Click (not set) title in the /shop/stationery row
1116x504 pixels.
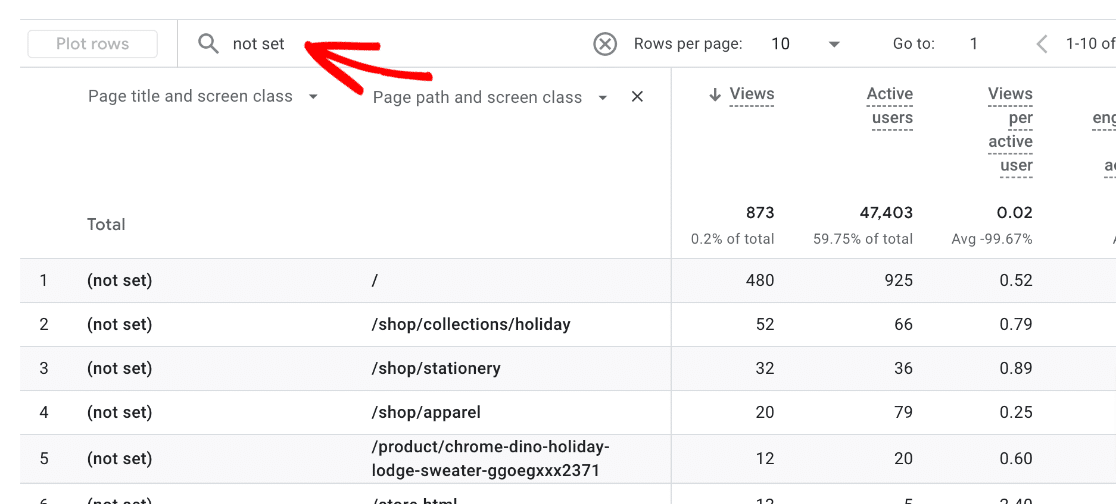point(120,369)
